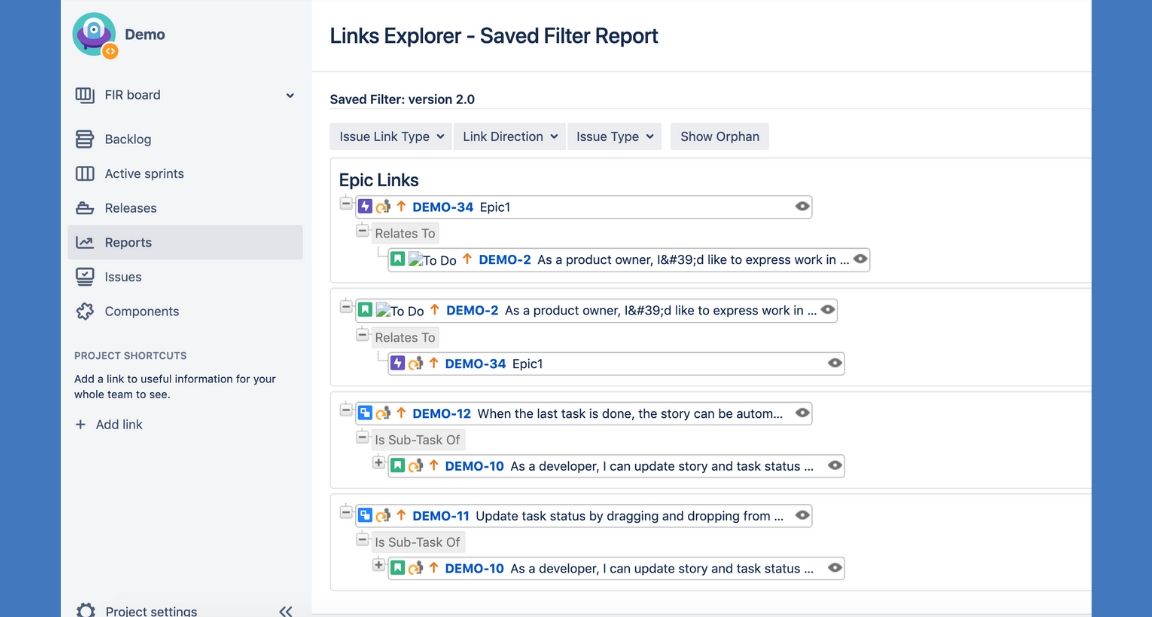Click purple epic icon beside top DEMO-34
This screenshot has height=617, width=1152.
365,207
